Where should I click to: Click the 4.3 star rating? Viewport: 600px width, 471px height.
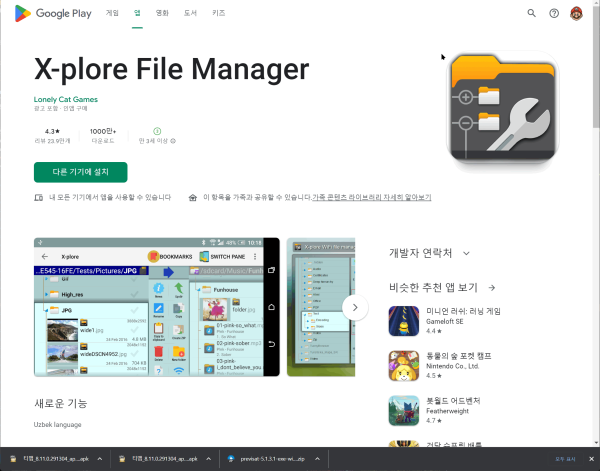click(x=52, y=131)
